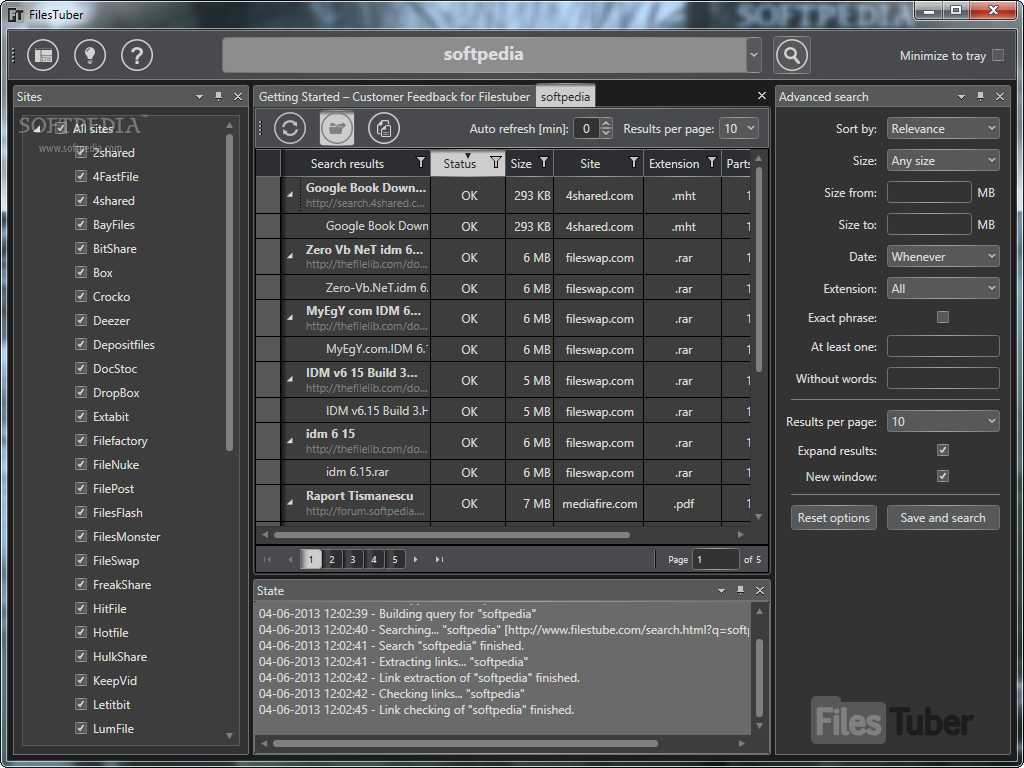Open toolbar Results per page dropdown

739,129
